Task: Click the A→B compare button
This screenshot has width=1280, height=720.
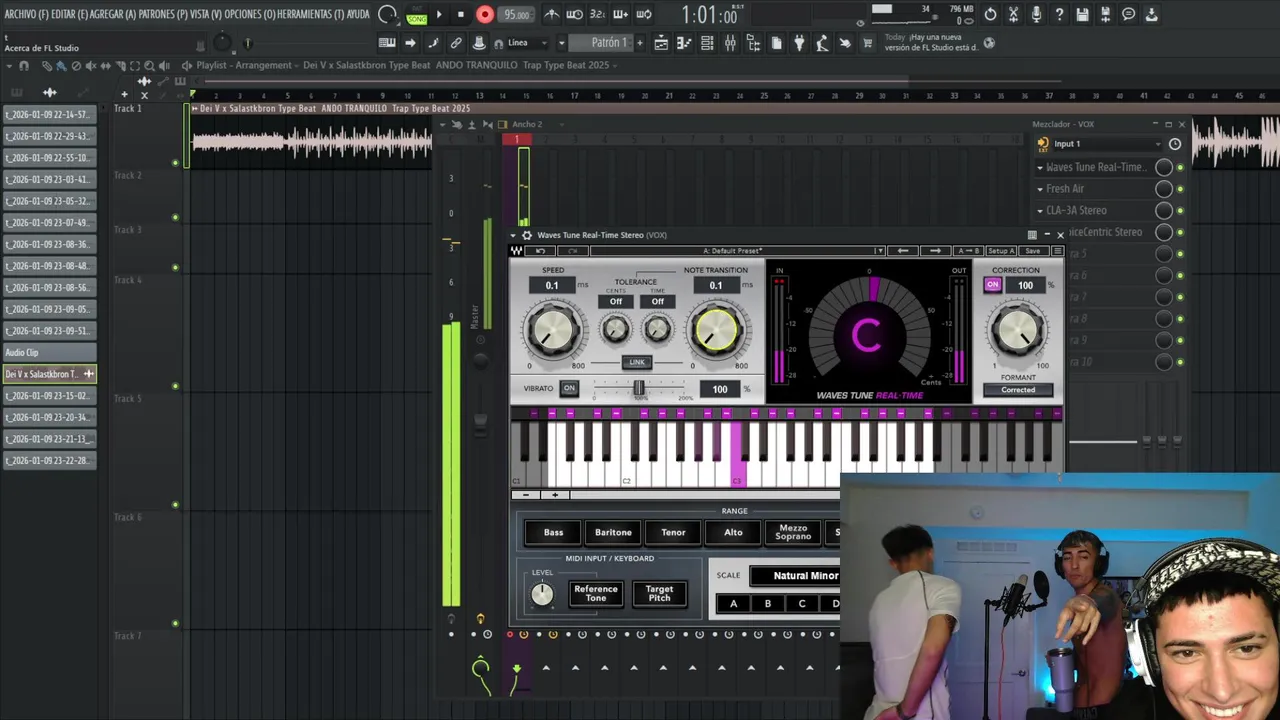Action: point(968,251)
